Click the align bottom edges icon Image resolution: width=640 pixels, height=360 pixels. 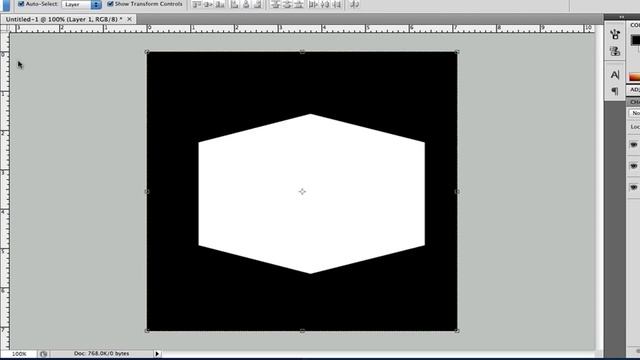[x=220, y=4]
